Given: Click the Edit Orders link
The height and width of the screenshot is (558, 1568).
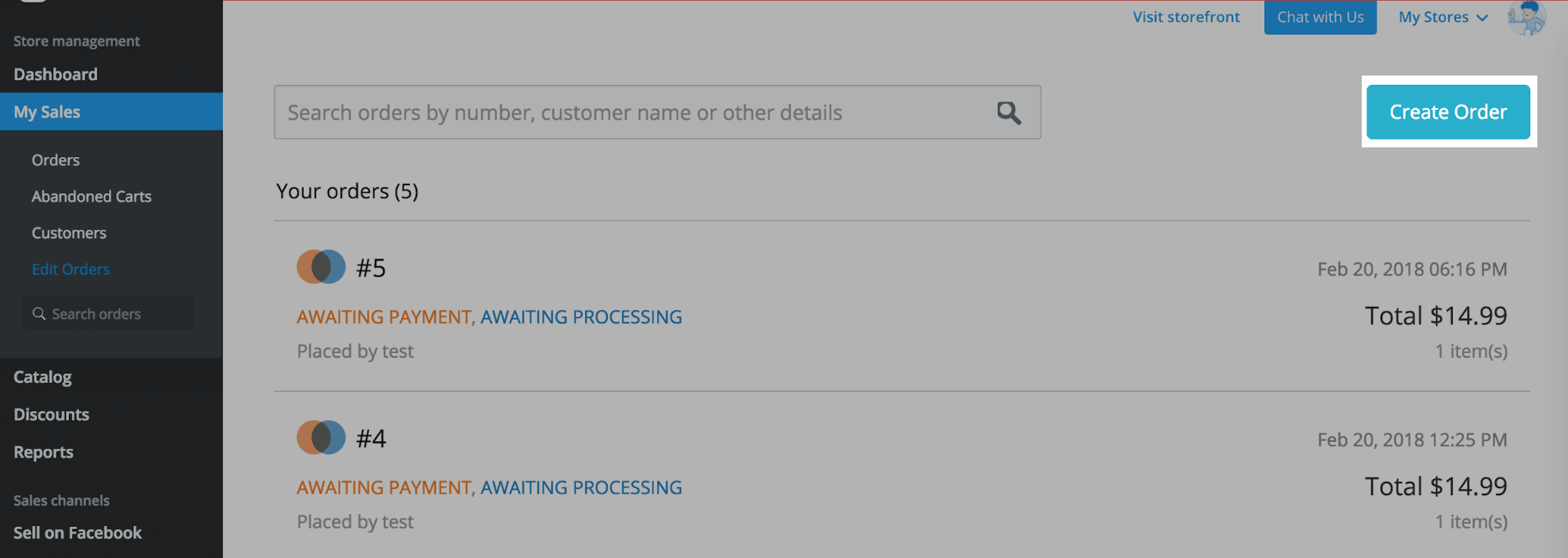Looking at the screenshot, I should [71, 269].
